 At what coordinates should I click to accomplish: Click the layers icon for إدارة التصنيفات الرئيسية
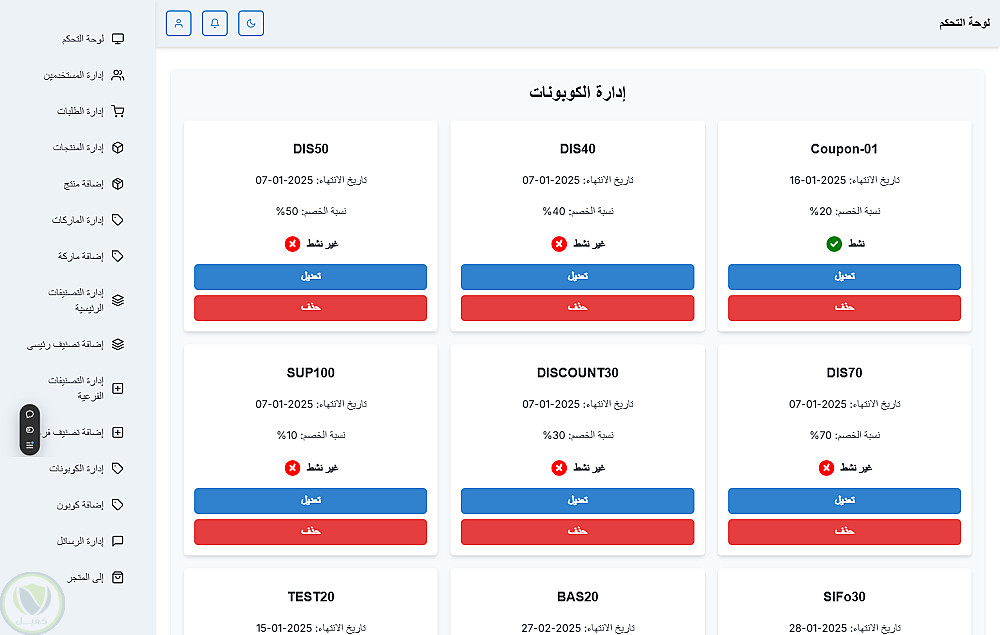click(x=118, y=300)
